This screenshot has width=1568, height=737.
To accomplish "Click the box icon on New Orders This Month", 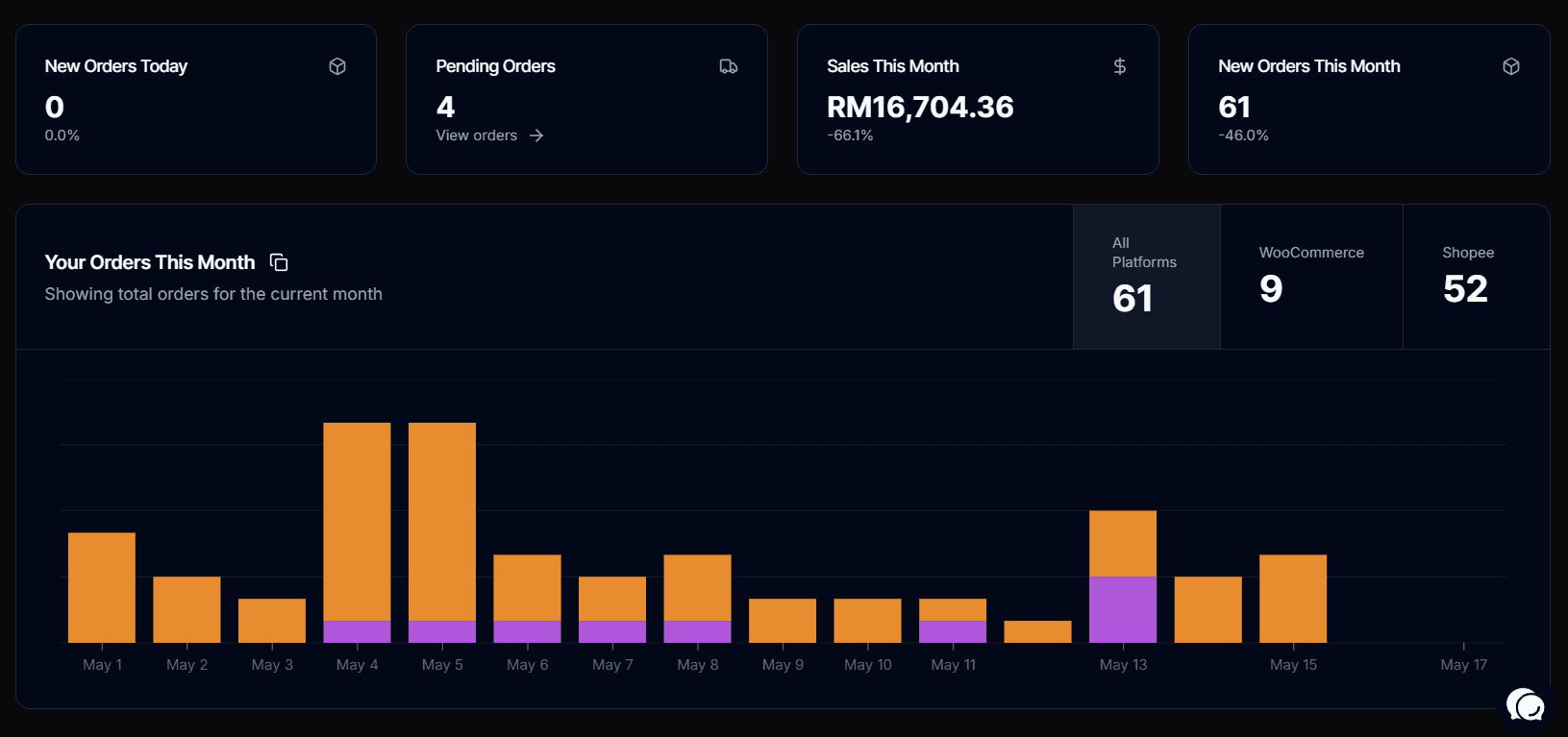I will point(1511,66).
